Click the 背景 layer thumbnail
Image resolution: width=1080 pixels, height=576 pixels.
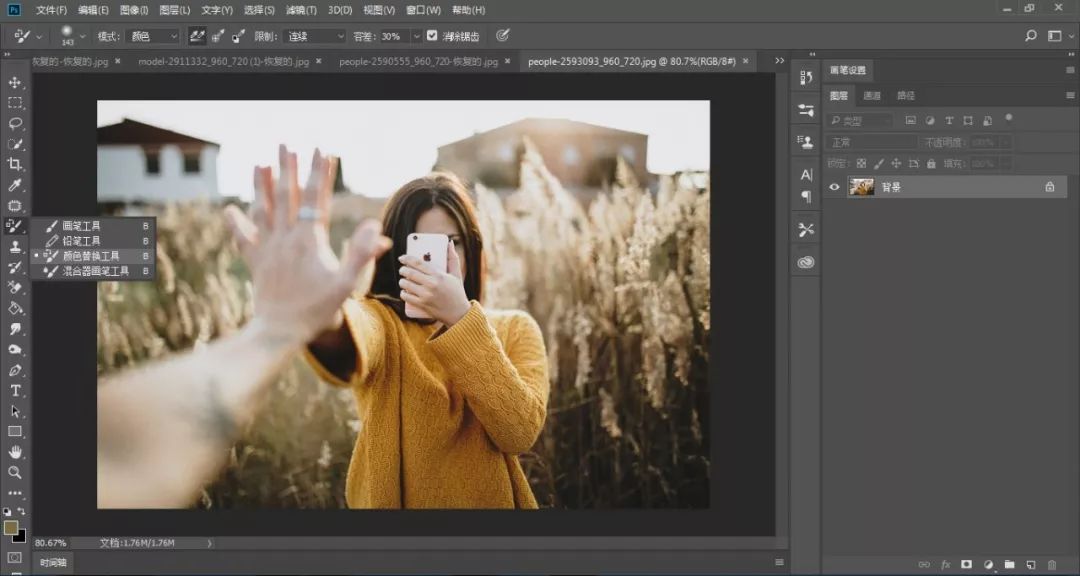(861, 187)
